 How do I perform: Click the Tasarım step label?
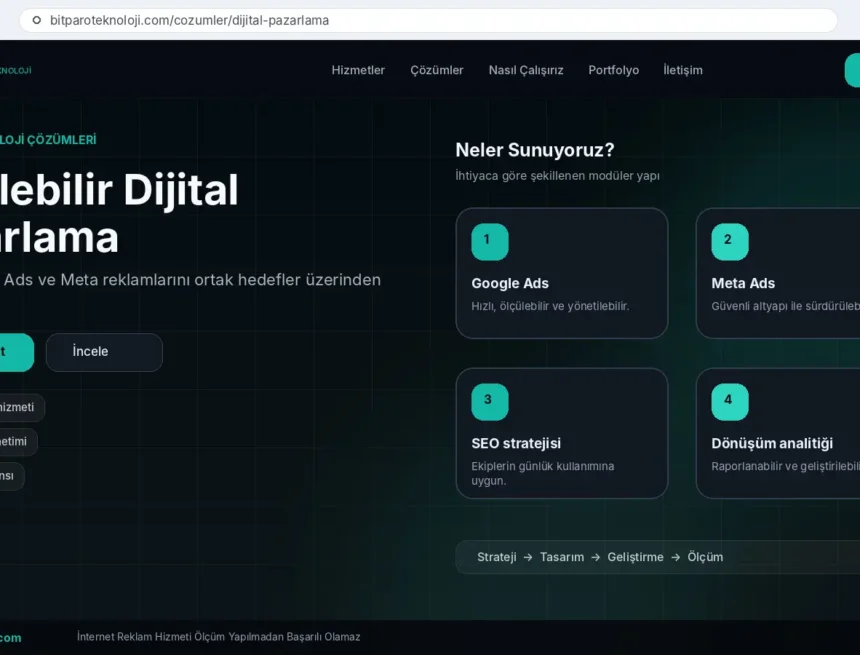click(562, 557)
